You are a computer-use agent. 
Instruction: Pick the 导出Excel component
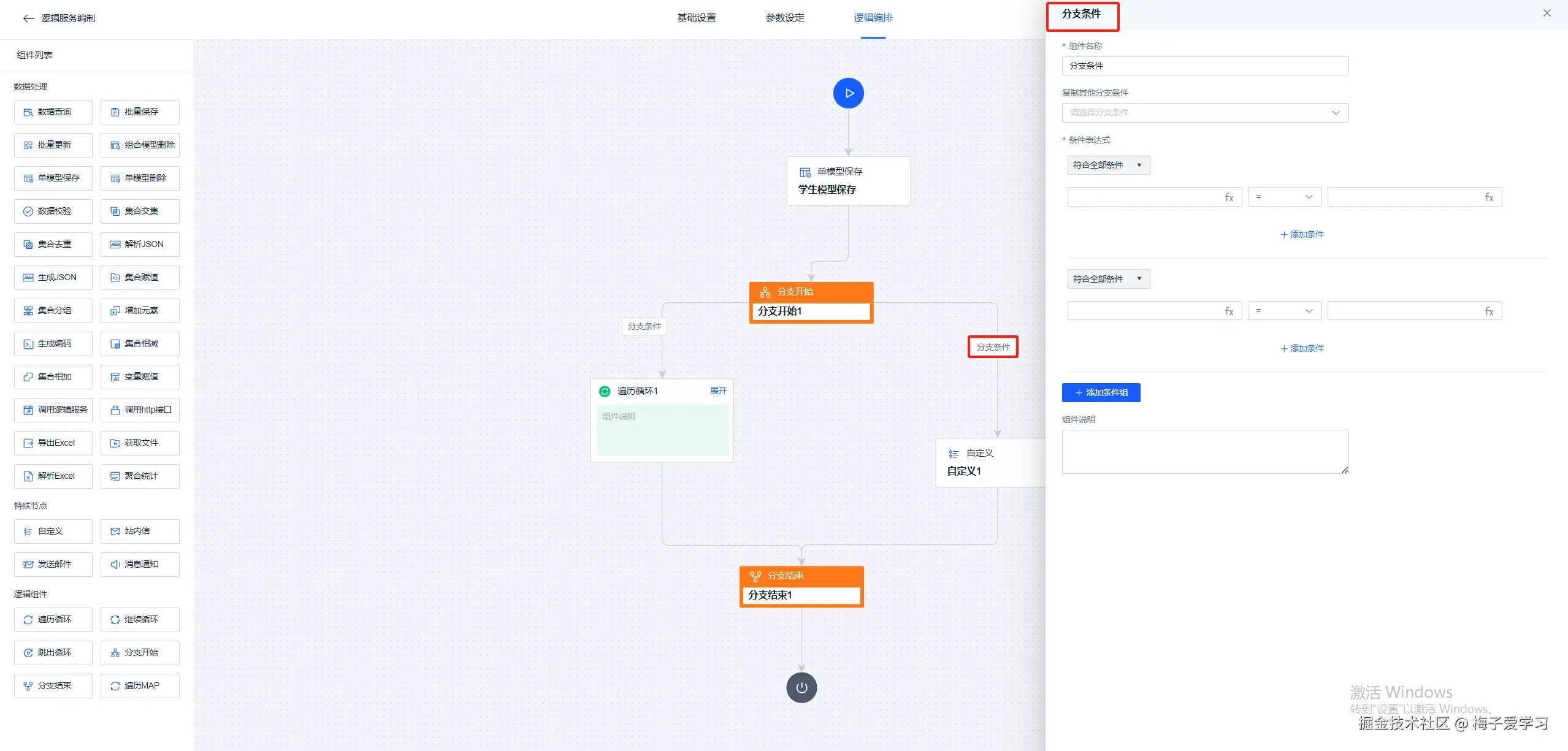(x=53, y=443)
